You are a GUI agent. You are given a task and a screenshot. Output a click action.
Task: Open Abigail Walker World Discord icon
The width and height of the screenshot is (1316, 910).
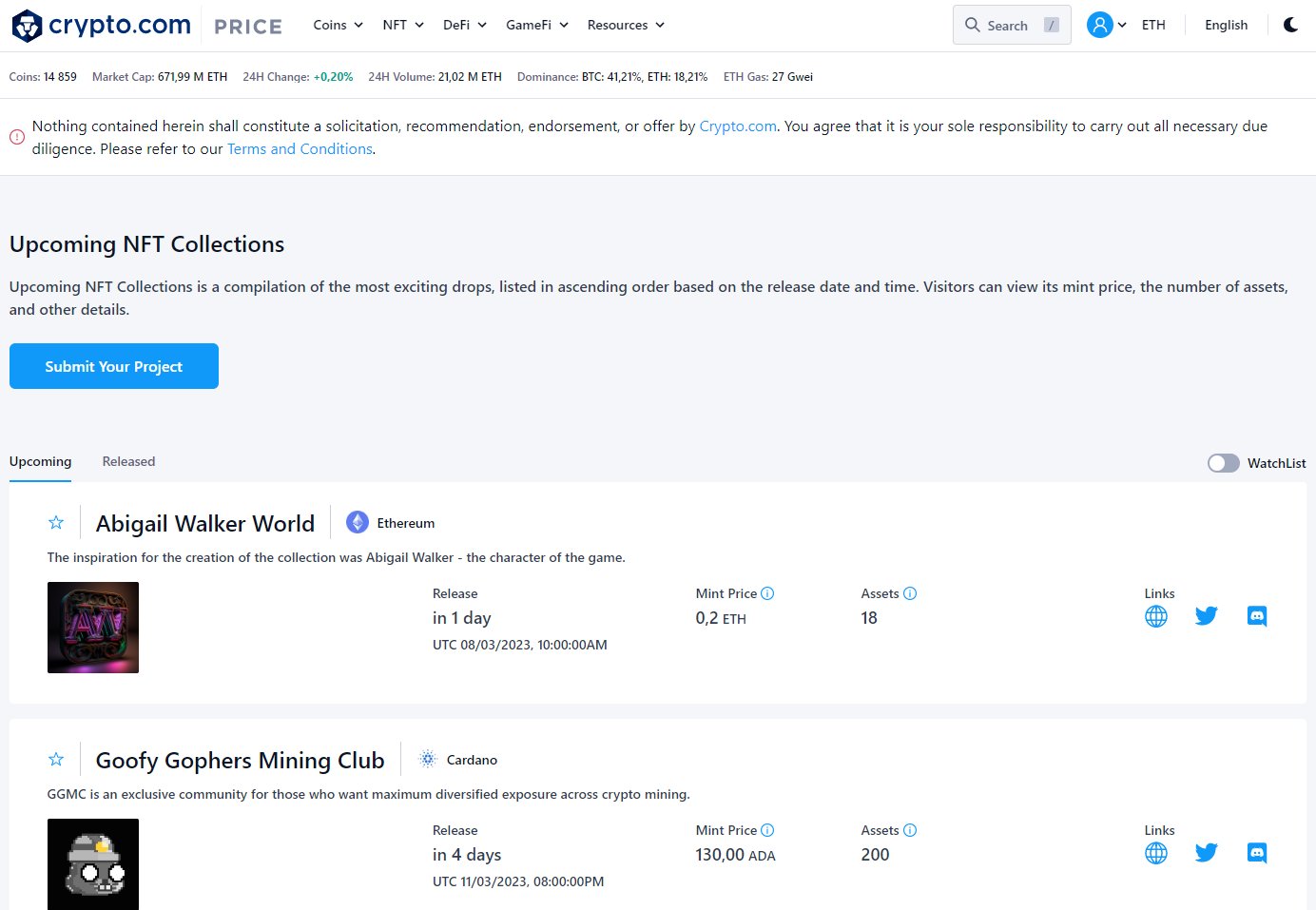coord(1257,616)
